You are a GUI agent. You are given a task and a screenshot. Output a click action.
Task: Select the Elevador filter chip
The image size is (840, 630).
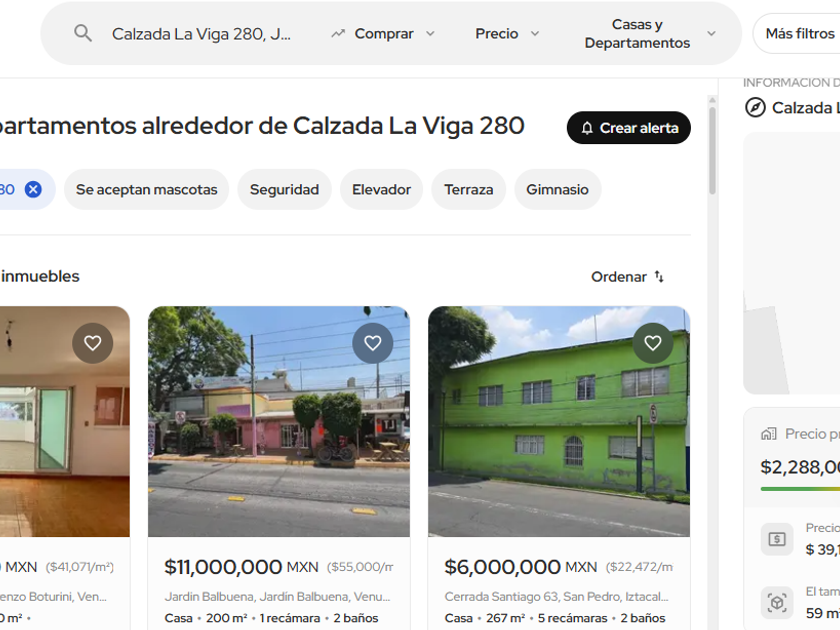(381, 190)
